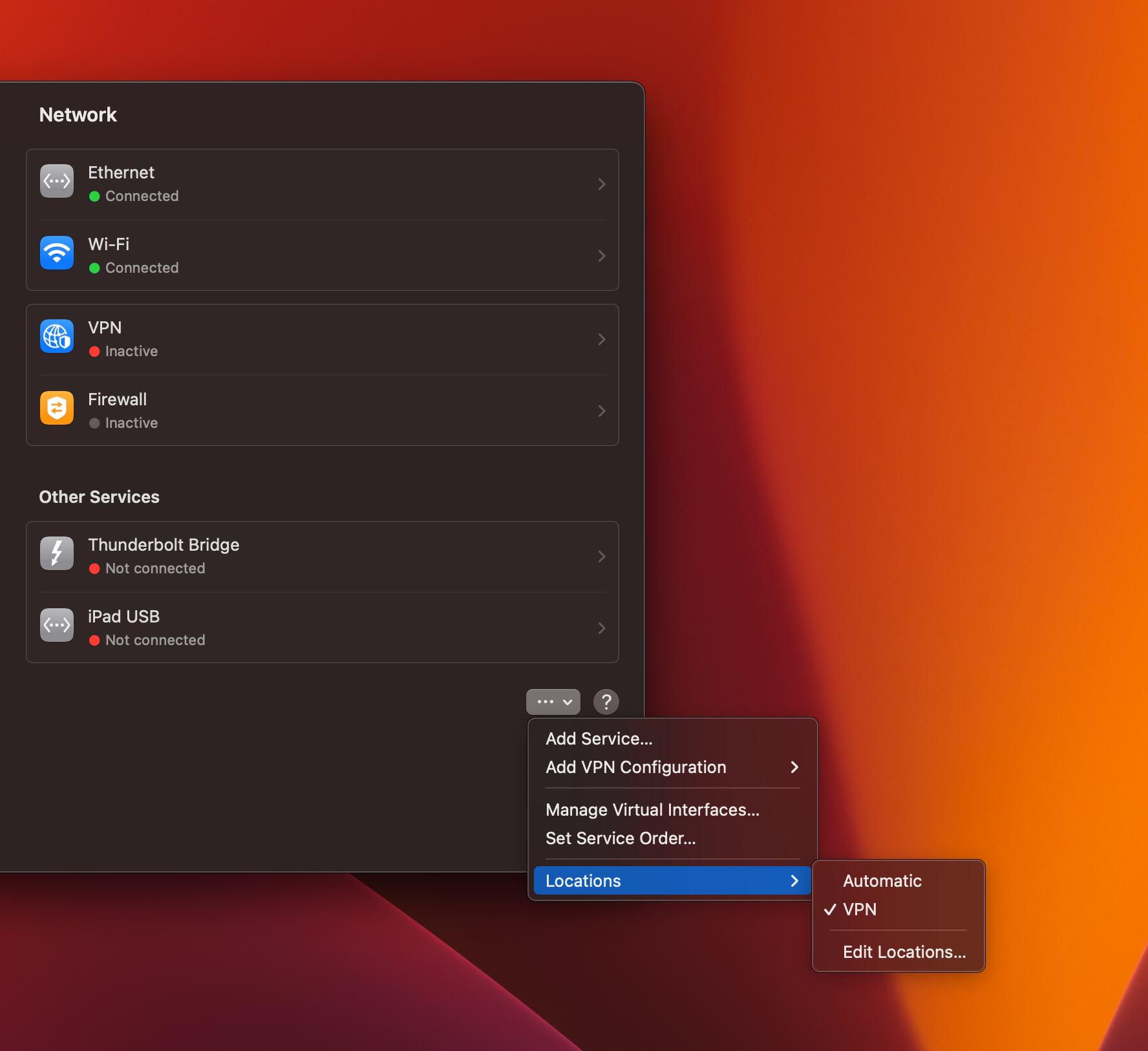Expand Ethernet details chevron

coord(602,184)
